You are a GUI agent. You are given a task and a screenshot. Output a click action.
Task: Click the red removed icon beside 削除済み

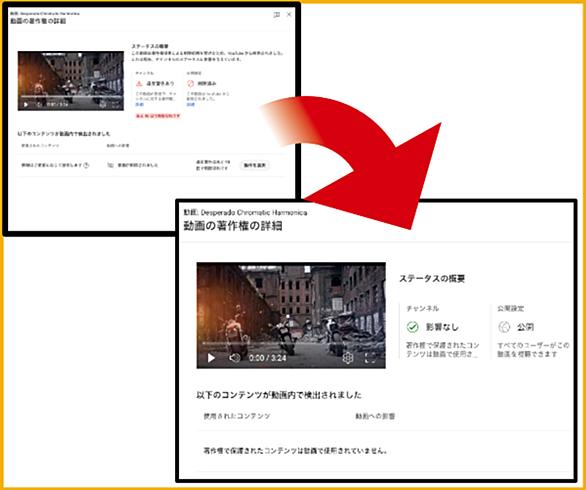(x=190, y=83)
